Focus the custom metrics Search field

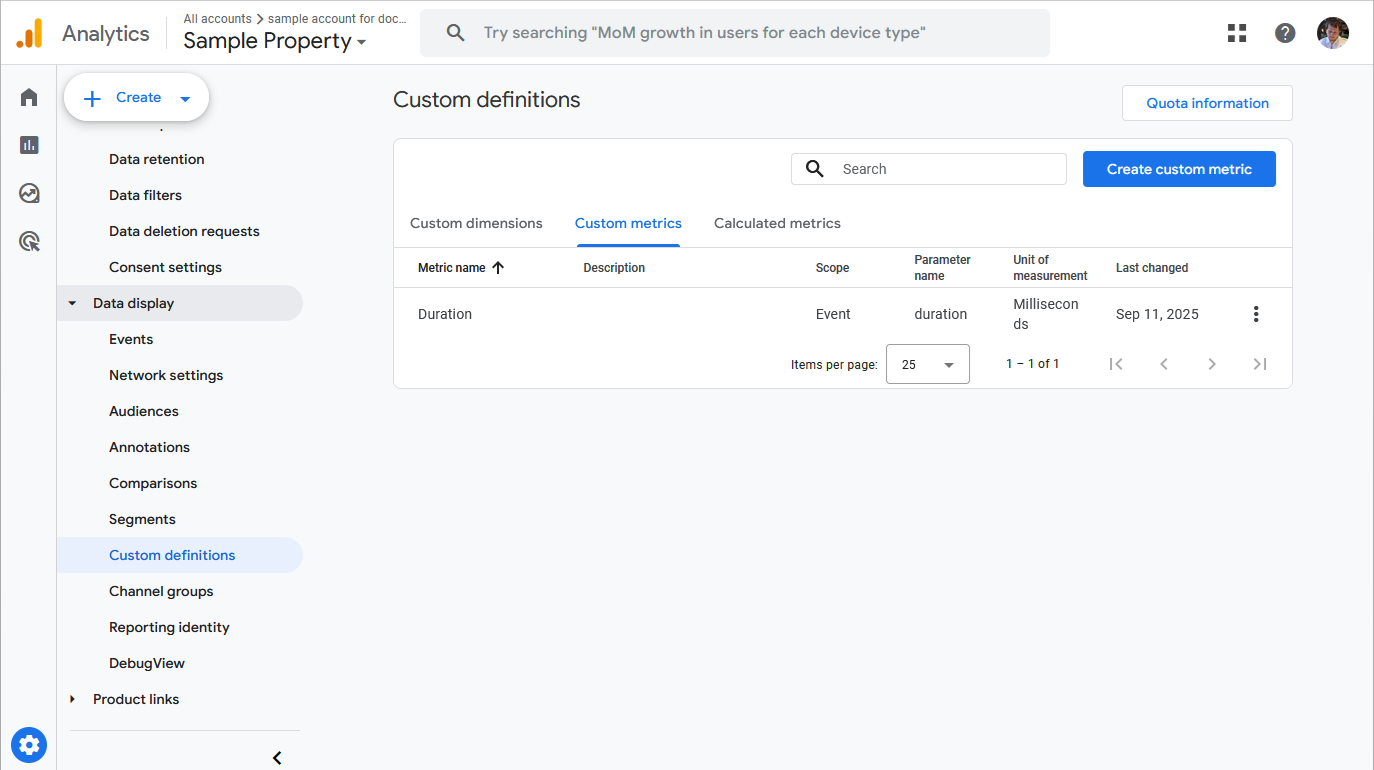[x=929, y=169]
